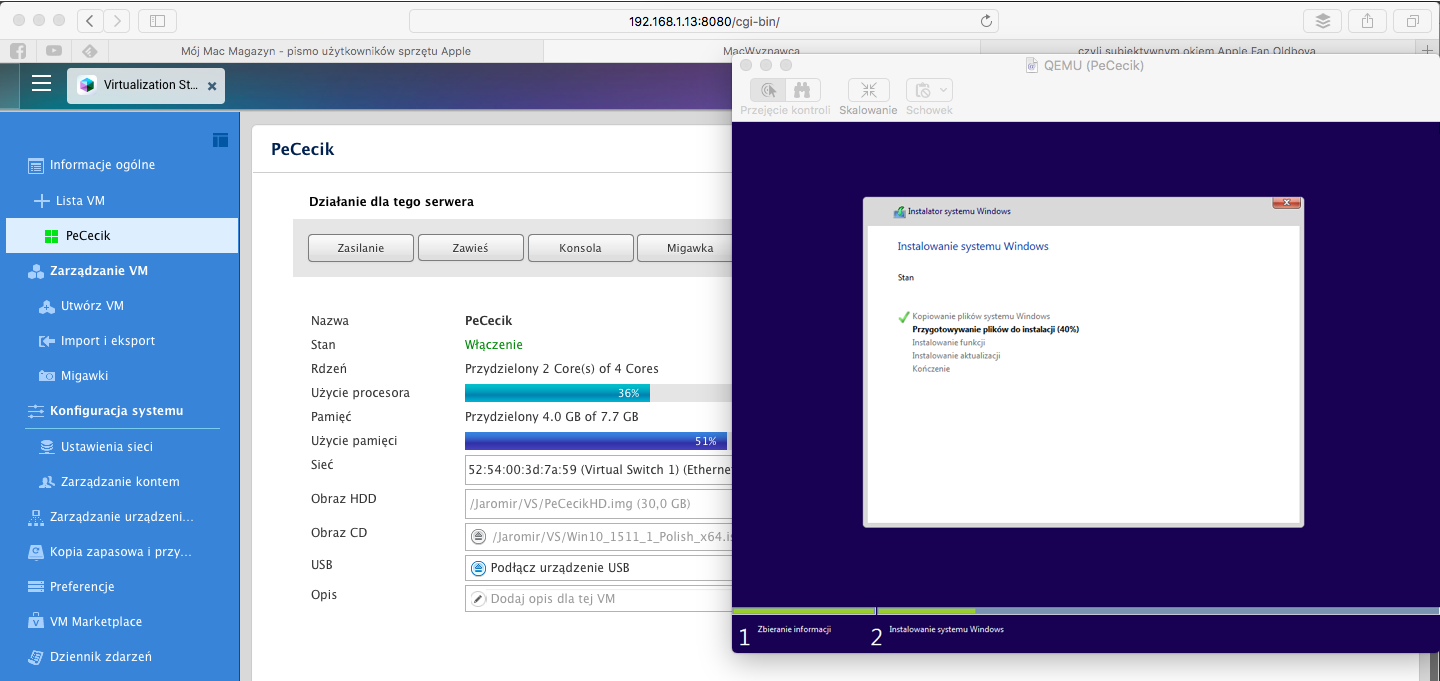This screenshot has width=1440, height=681.
Task: Click the Preferencje icon
Action: [x=36, y=587]
